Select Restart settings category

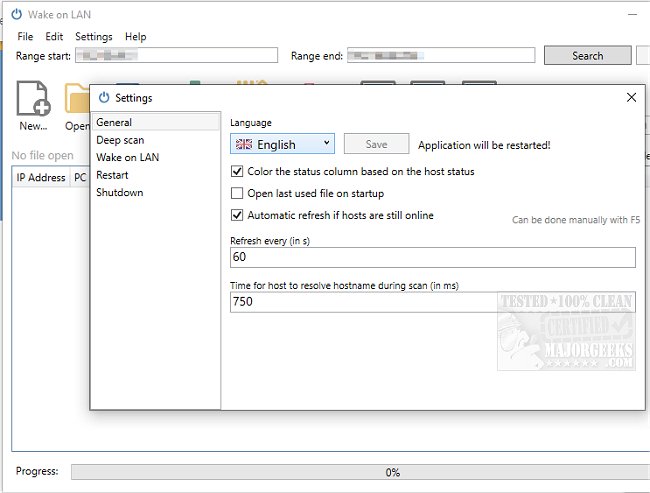[x=156, y=175]
